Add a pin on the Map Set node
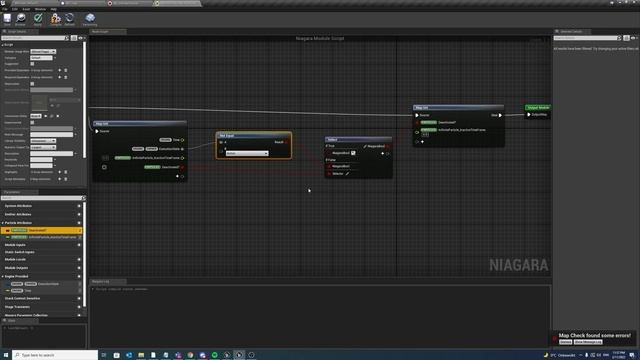The width and height of the screenshot is (640, 360). (x=422, y=142)
